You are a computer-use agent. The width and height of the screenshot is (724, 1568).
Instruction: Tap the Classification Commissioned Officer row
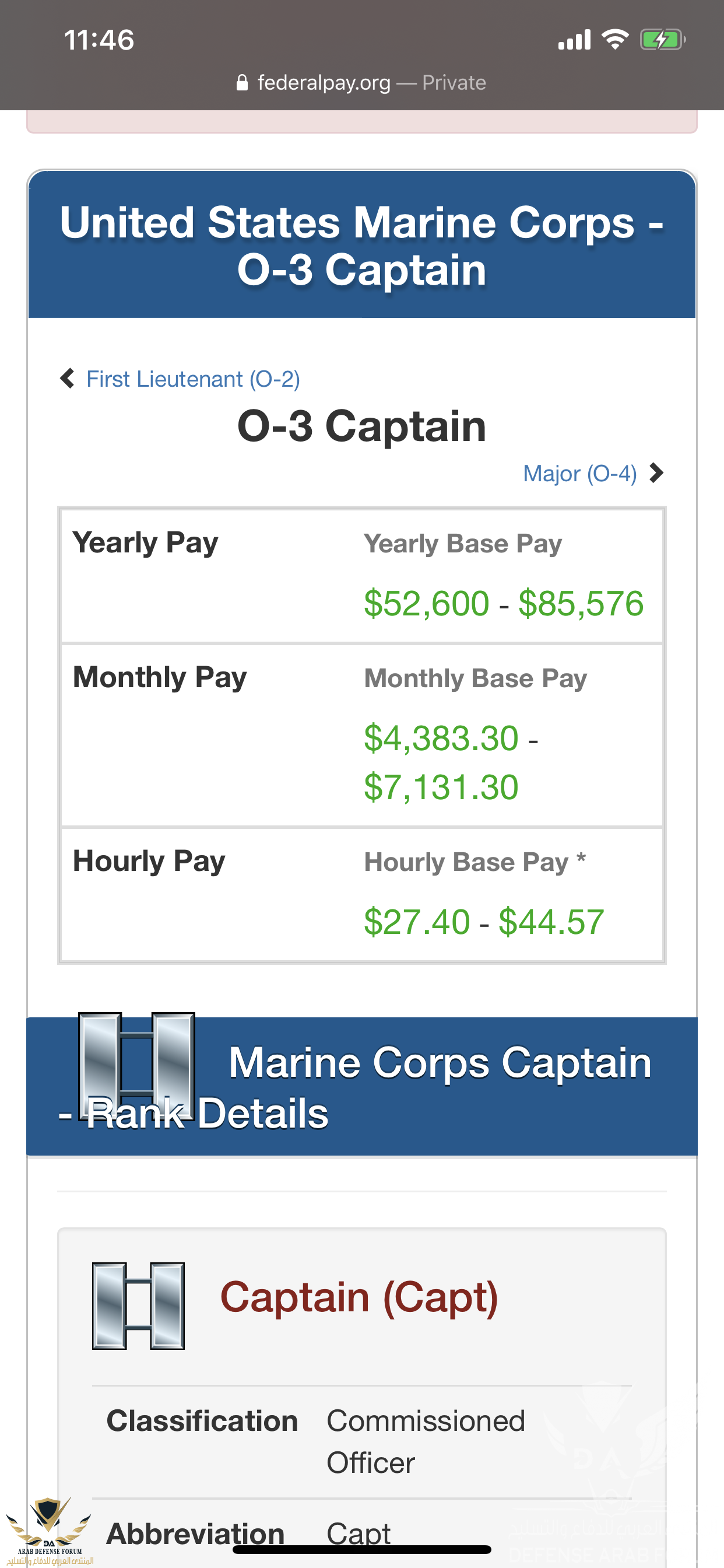362,1441
